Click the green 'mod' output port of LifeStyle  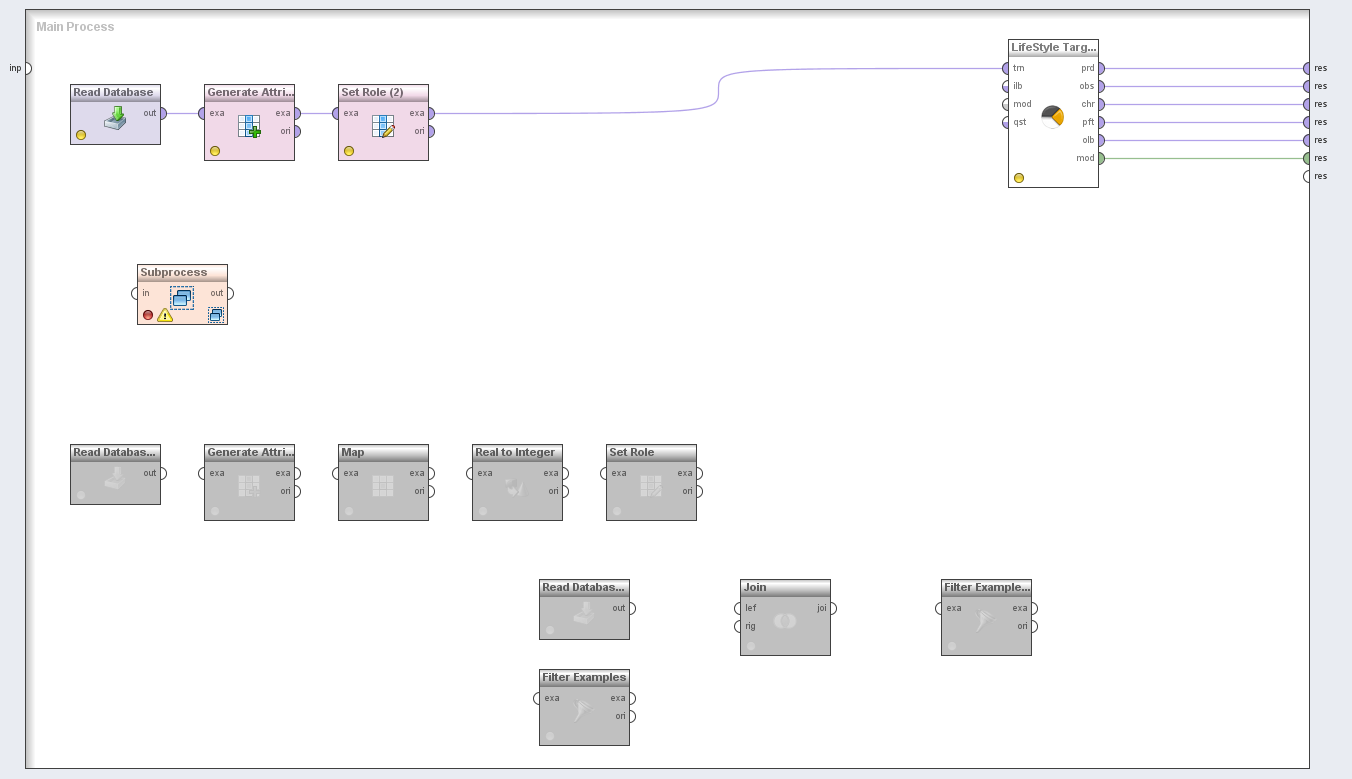pyautogui.click(x=1100, y=158)
